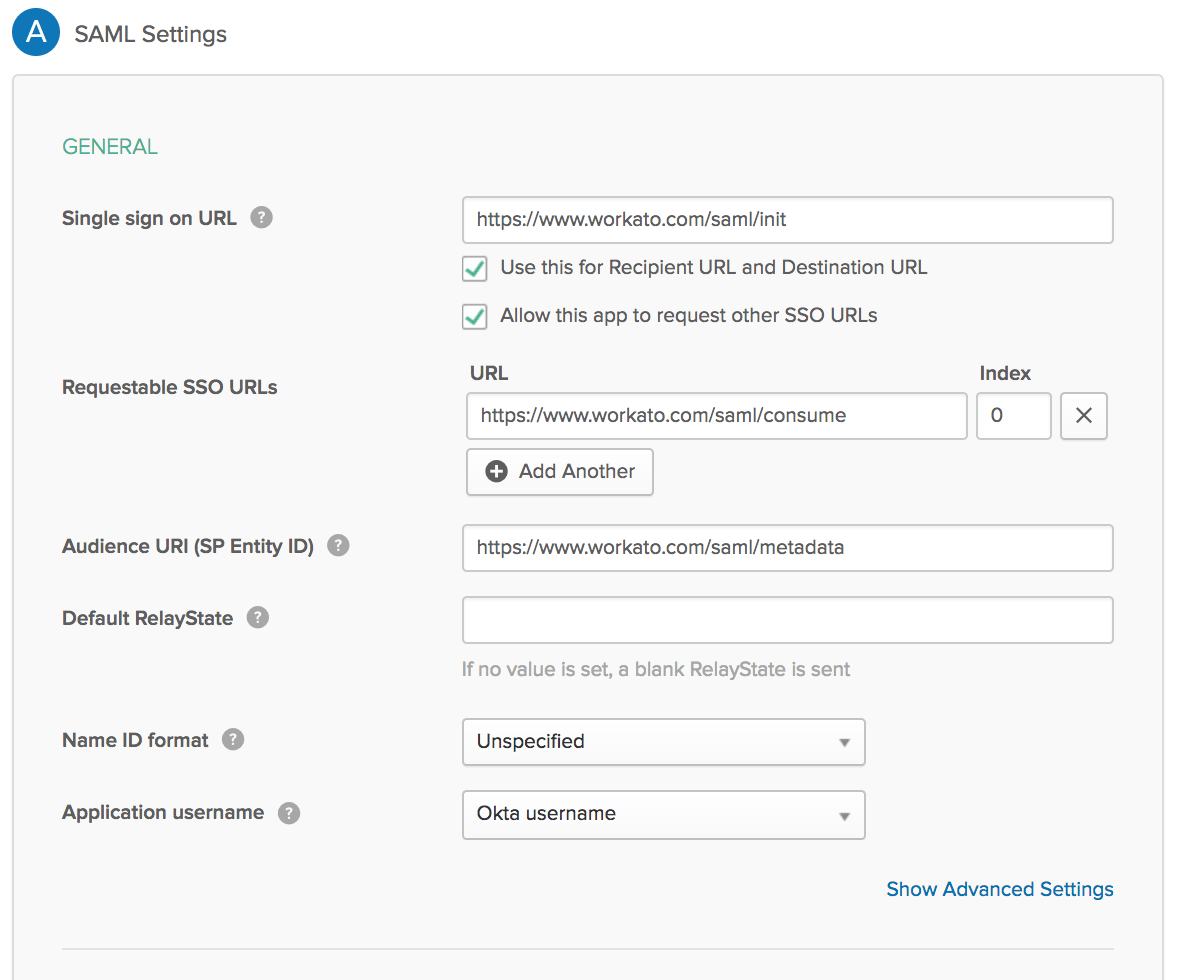Expand Show Advanced Settings
This screenshot has width=1188, height=980.
pos(999,889)
